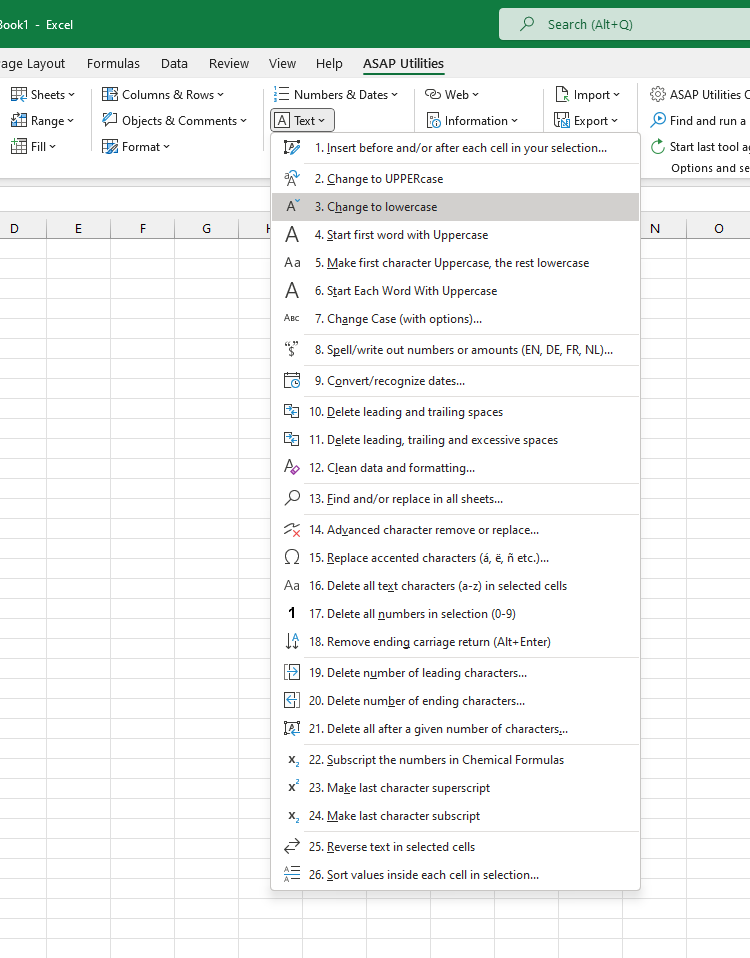
Task: Choose Delete leading, trailing and excessive spaces
Action: (456, 440)
